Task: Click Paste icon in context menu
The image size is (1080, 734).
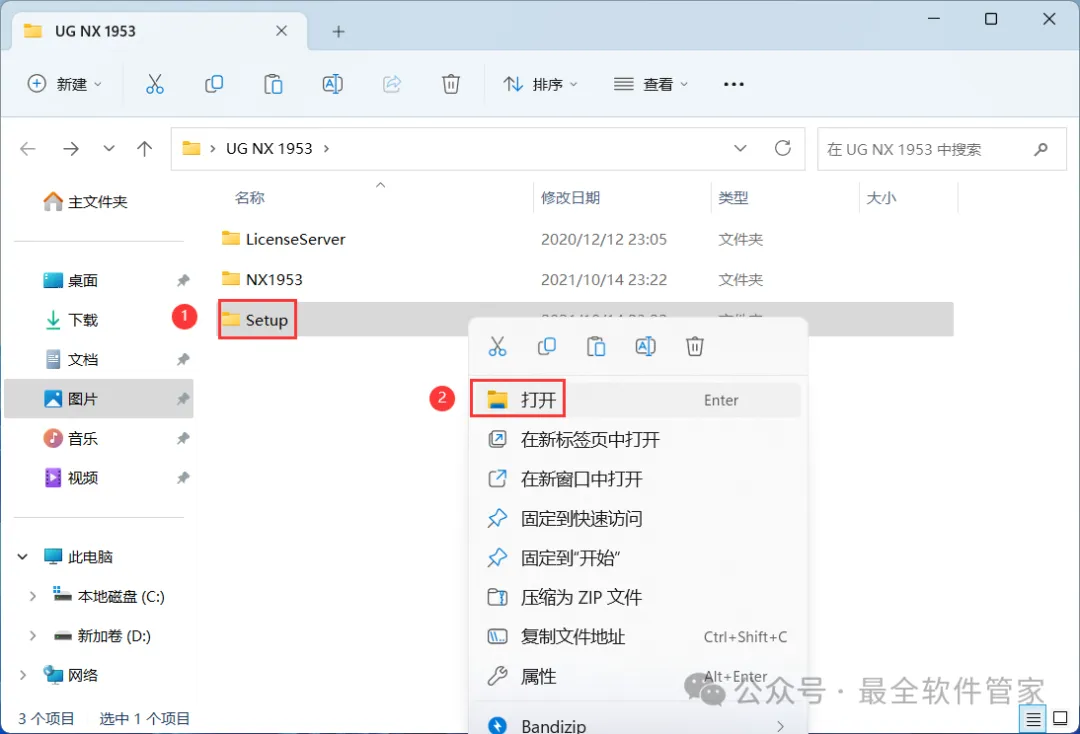Action: point(596,346)
